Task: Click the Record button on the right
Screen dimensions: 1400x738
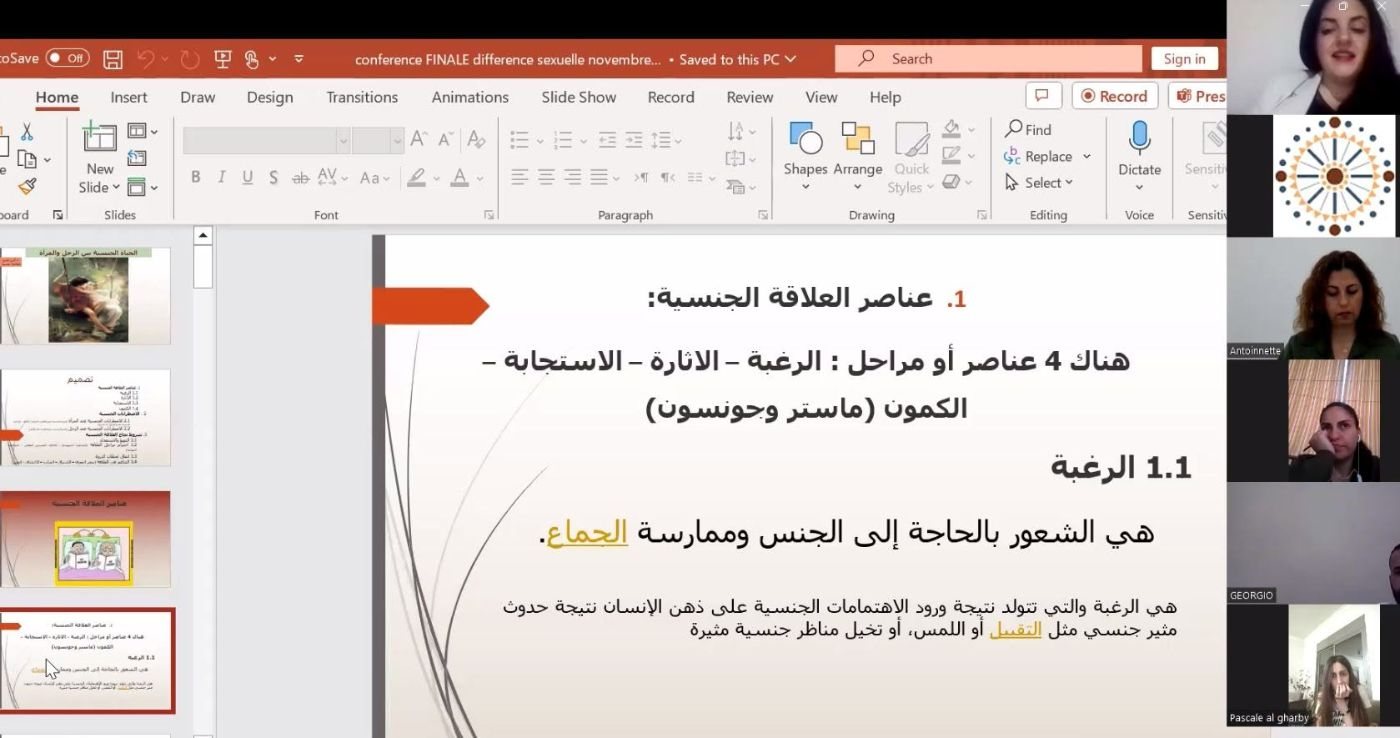Action: click(1115, 96)
